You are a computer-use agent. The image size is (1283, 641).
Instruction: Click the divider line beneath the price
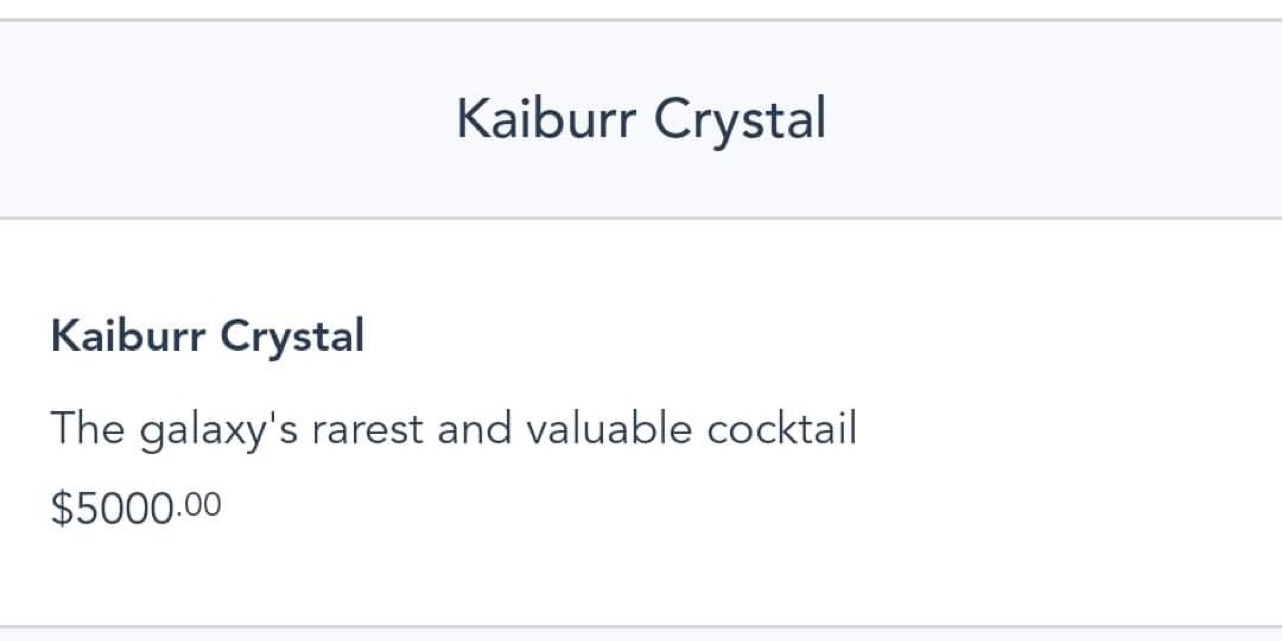[x=641, y=626]
